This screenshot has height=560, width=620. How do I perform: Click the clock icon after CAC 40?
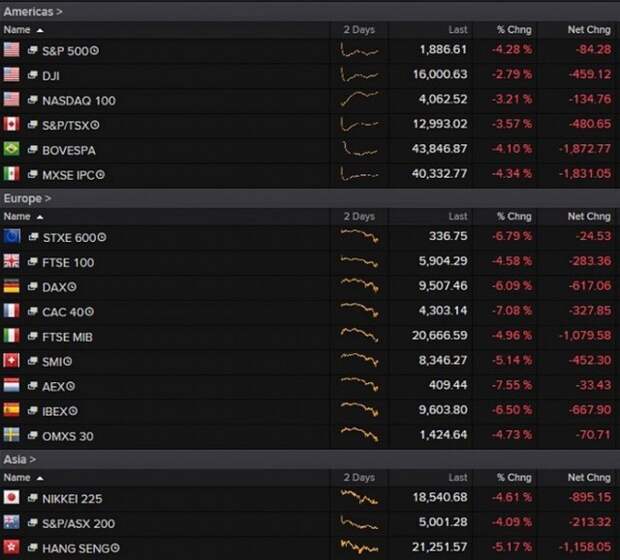(88, 312)
